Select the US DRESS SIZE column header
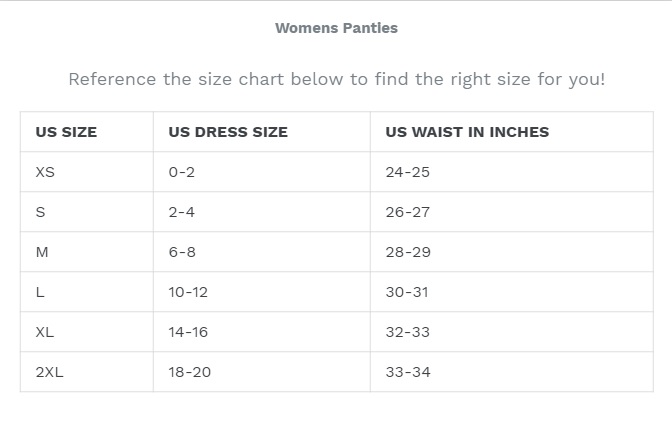 [228, 132]
